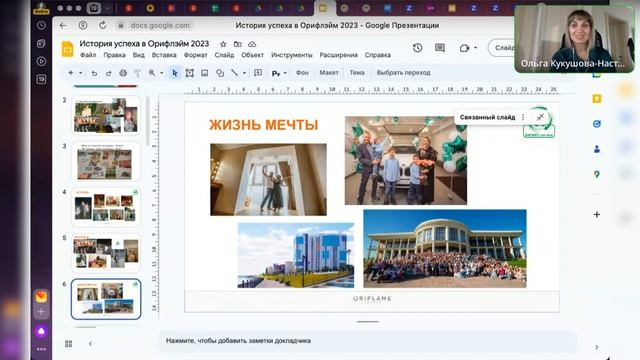This screenshot has width=640, height=360.
Task: Open the Правка menu
Action: [x=114, y=55]
